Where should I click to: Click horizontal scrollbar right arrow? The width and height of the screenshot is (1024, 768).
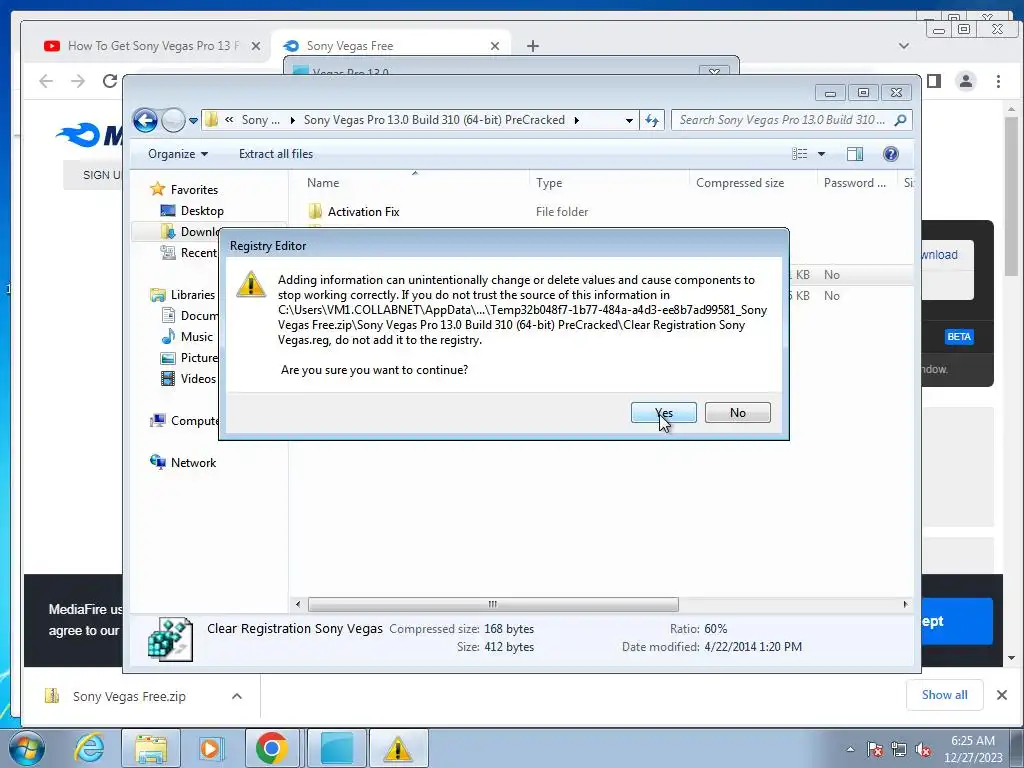905,605
